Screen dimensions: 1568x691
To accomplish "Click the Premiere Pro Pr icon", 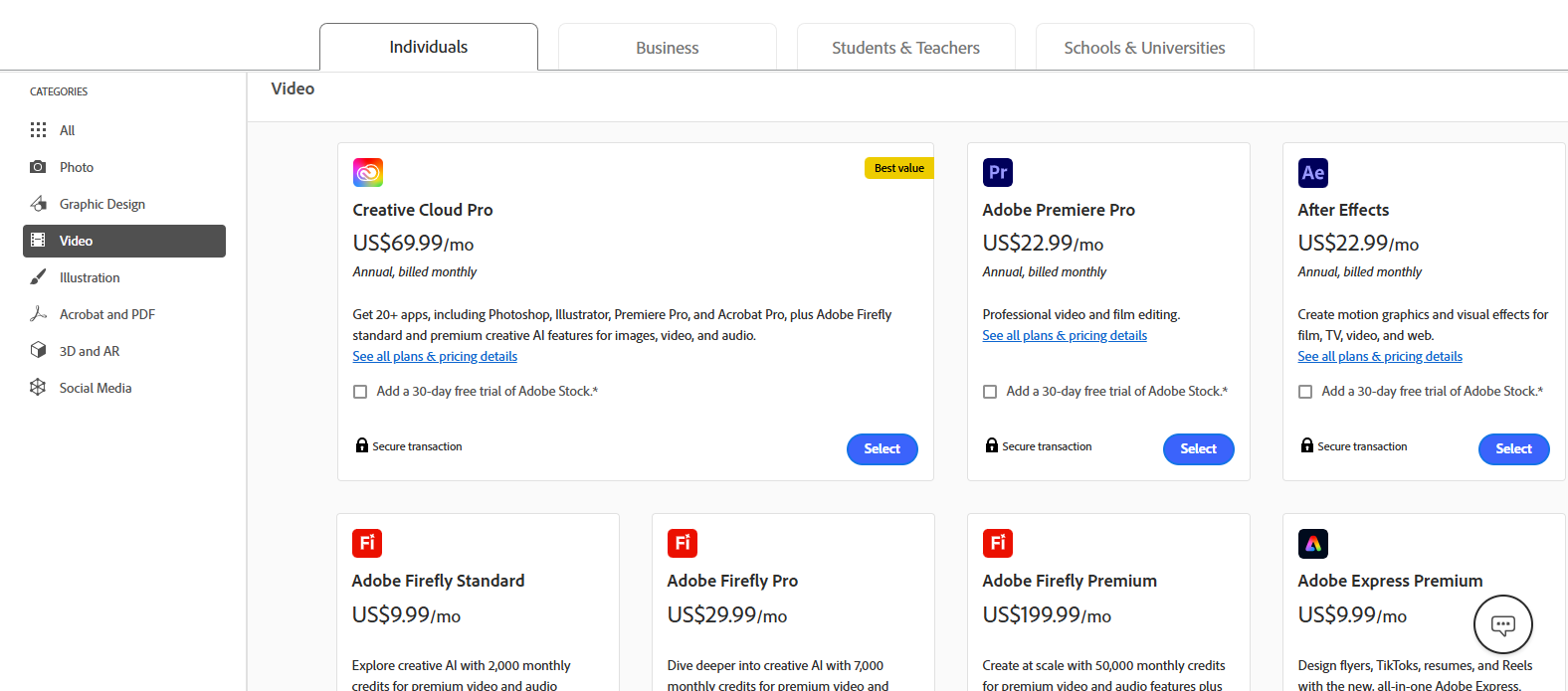I will pos(998,173).
